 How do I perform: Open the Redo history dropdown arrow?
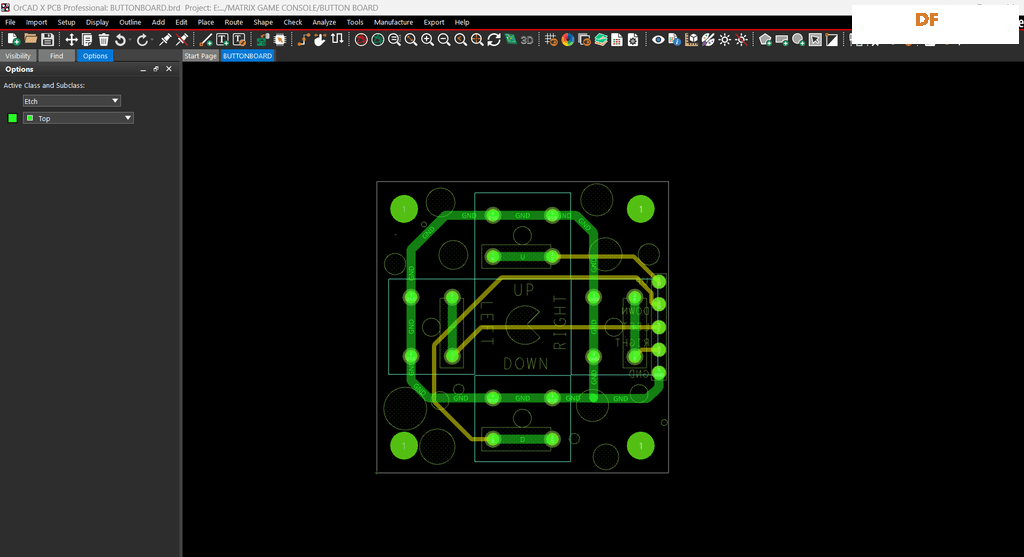point(152,40)
